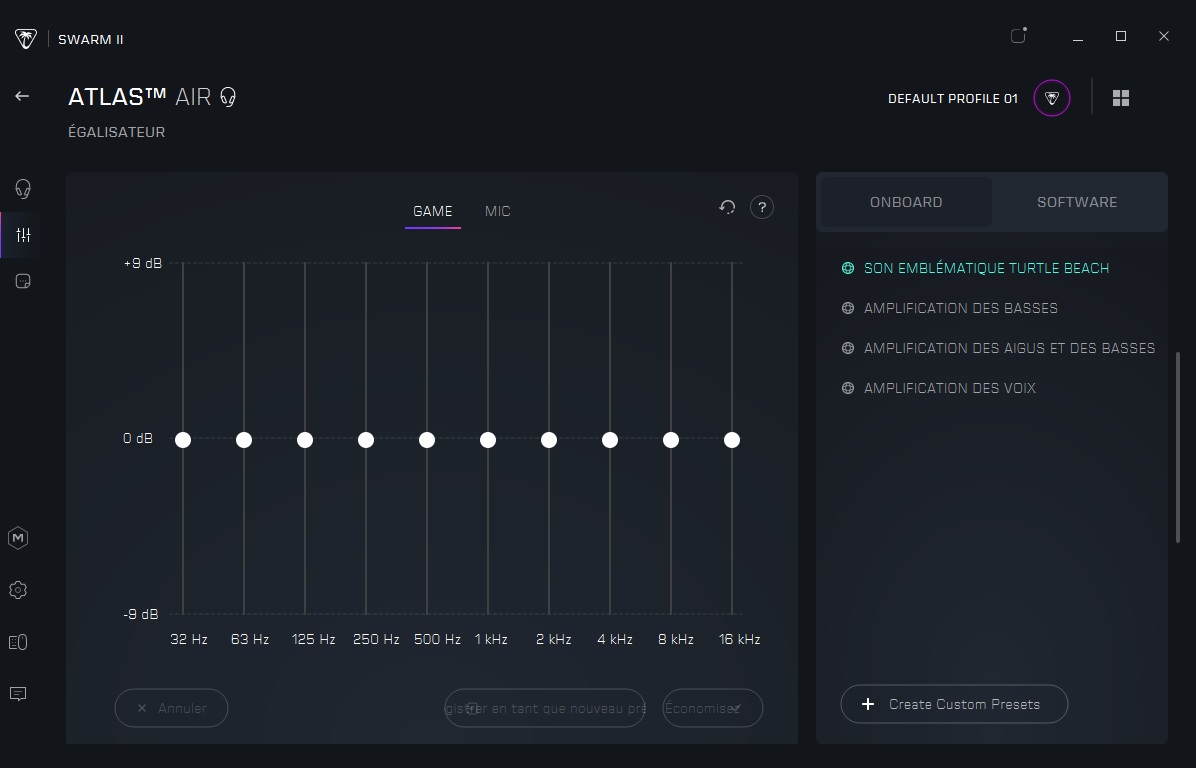The height and width of the screenshot is (768, 1196).
Task: Click the 1 kHz slider handle
Action: [488, 440]
